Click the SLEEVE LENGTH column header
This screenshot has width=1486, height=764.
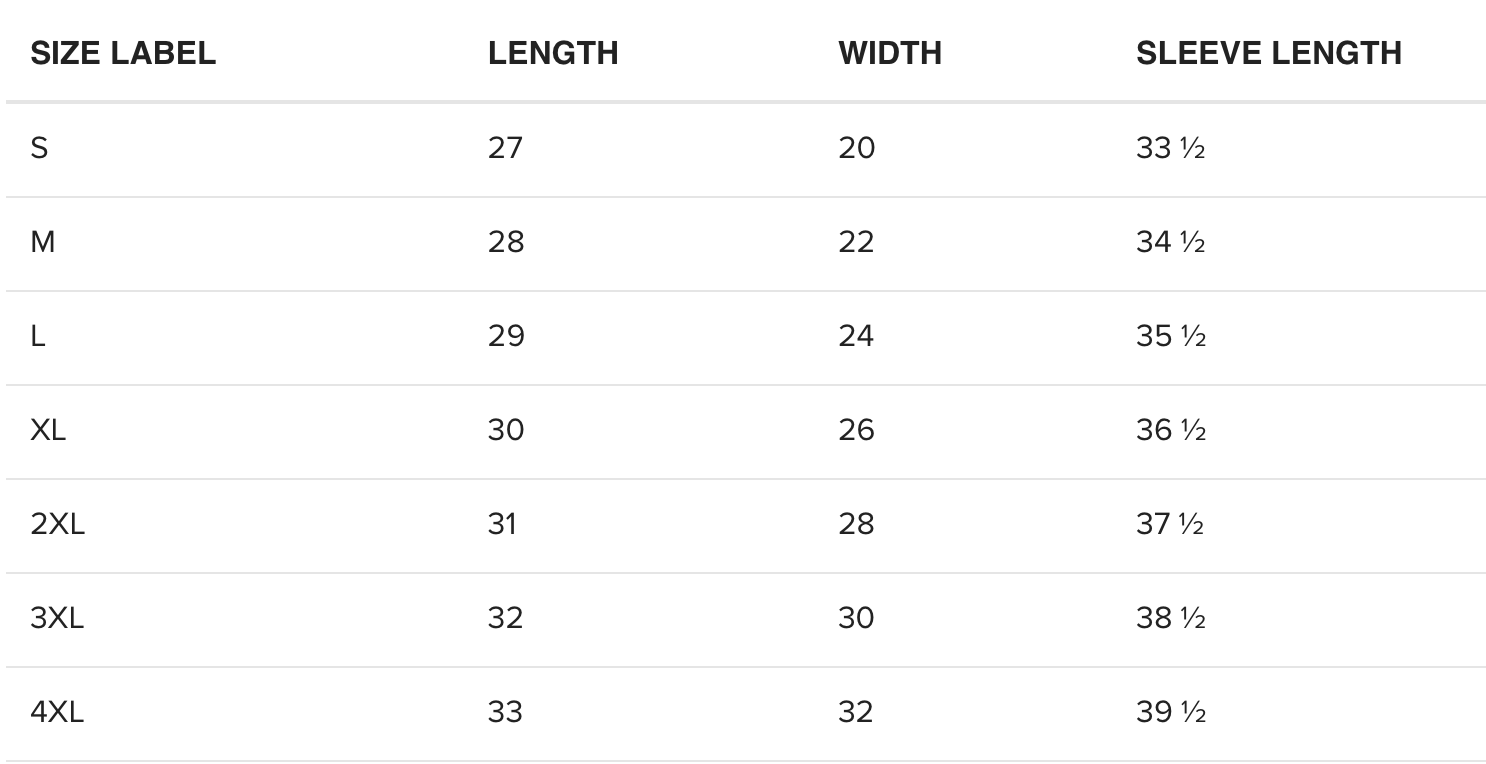click(x=1269, y=53)
